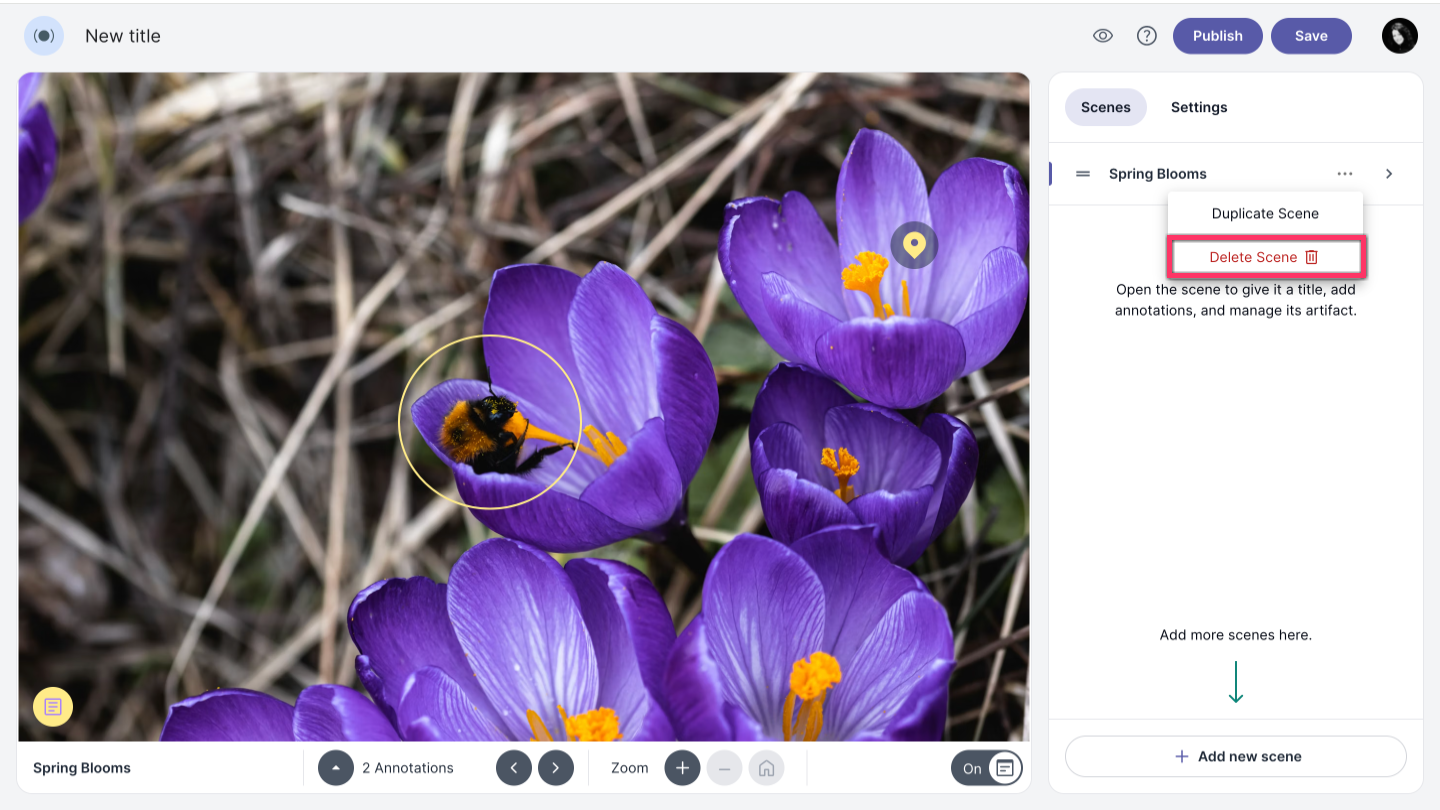1440x810 pixels.
Task: Click the app logo icon beside the title
Action: (x=44, y=36)
